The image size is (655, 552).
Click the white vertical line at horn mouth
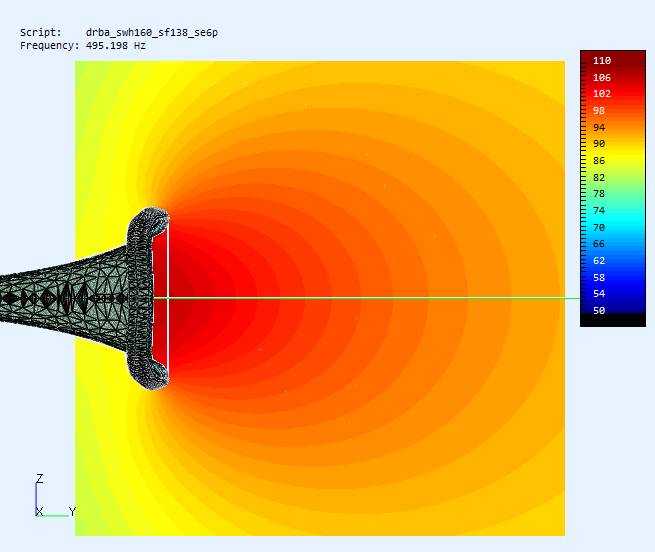(168, 298)
